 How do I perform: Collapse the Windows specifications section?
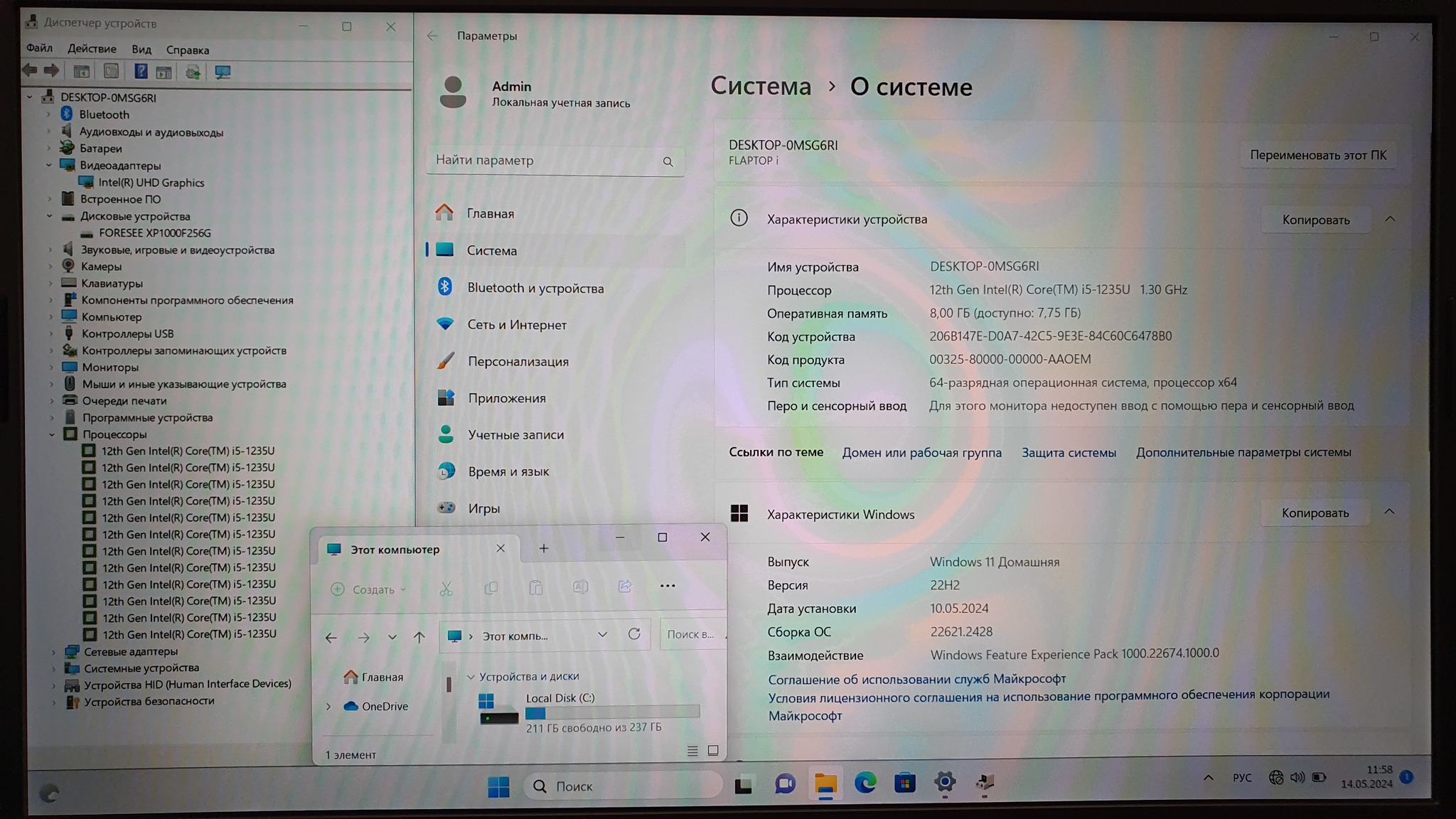click(x=1389, y=513)
